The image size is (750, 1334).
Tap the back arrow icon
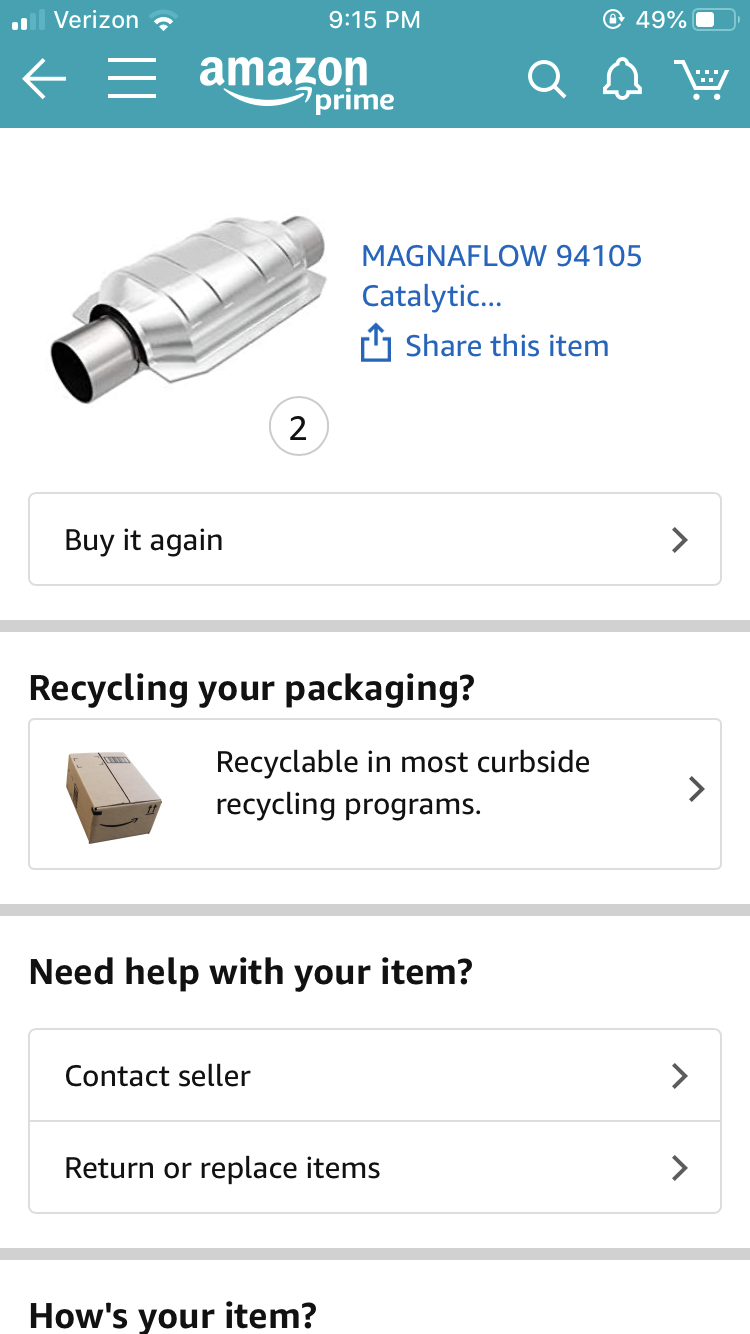pos(44,78)
